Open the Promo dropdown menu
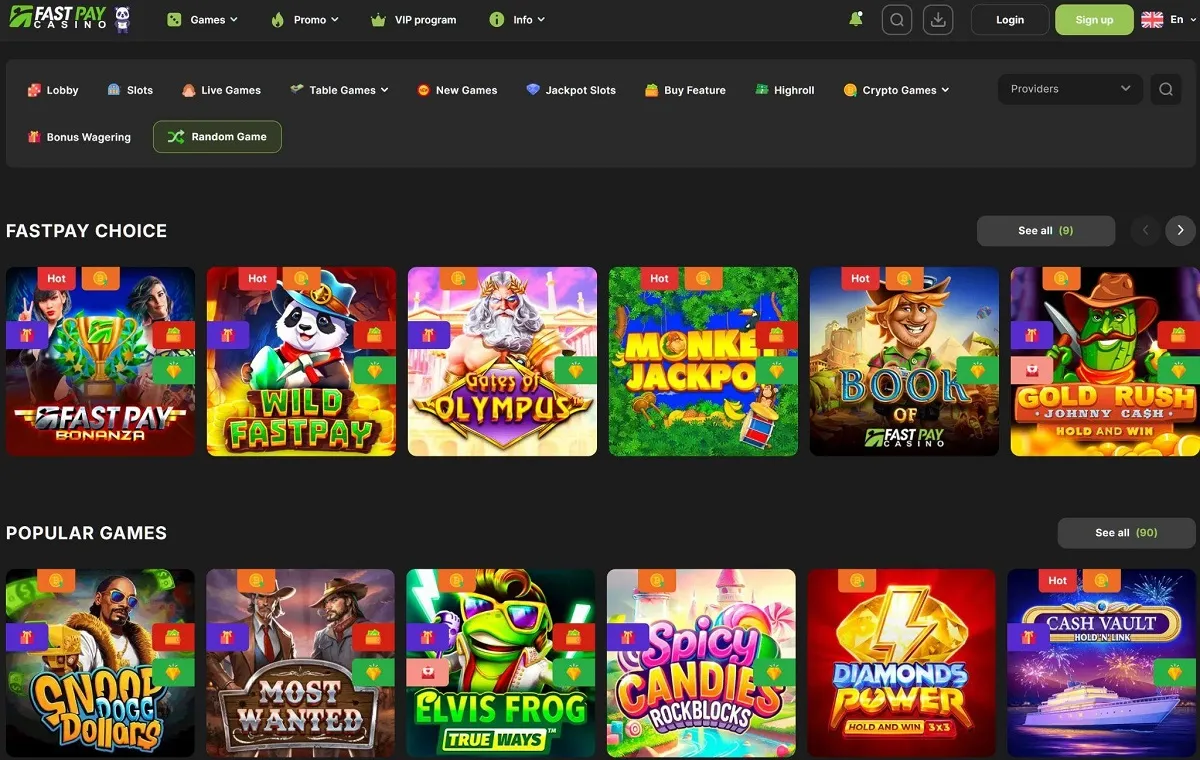This screenshot has height=760, width=1200. pos(305,20)
